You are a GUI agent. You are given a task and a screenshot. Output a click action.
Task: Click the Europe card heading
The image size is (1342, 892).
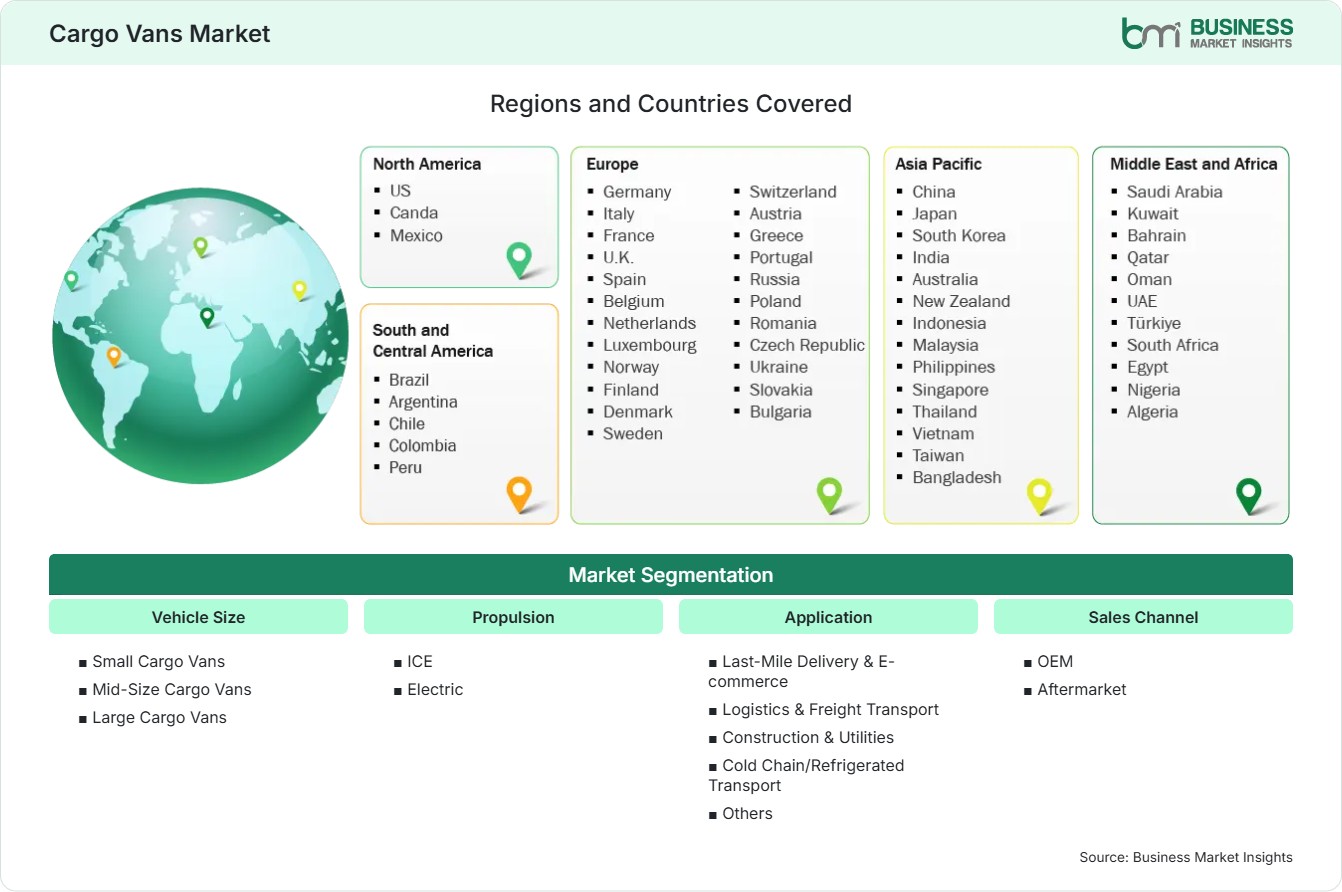pos(612,164)
